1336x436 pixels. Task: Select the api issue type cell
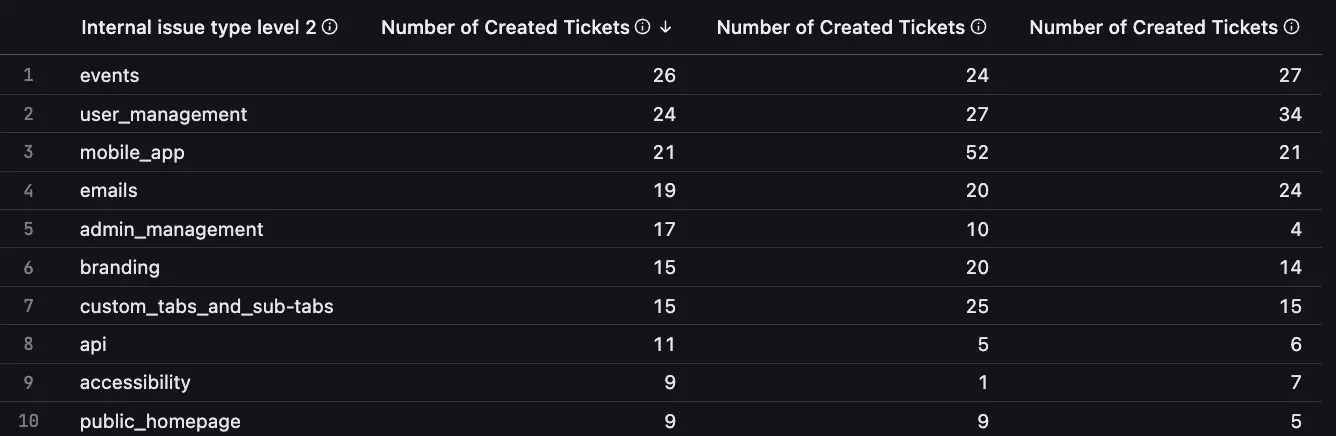pos(93,344)
